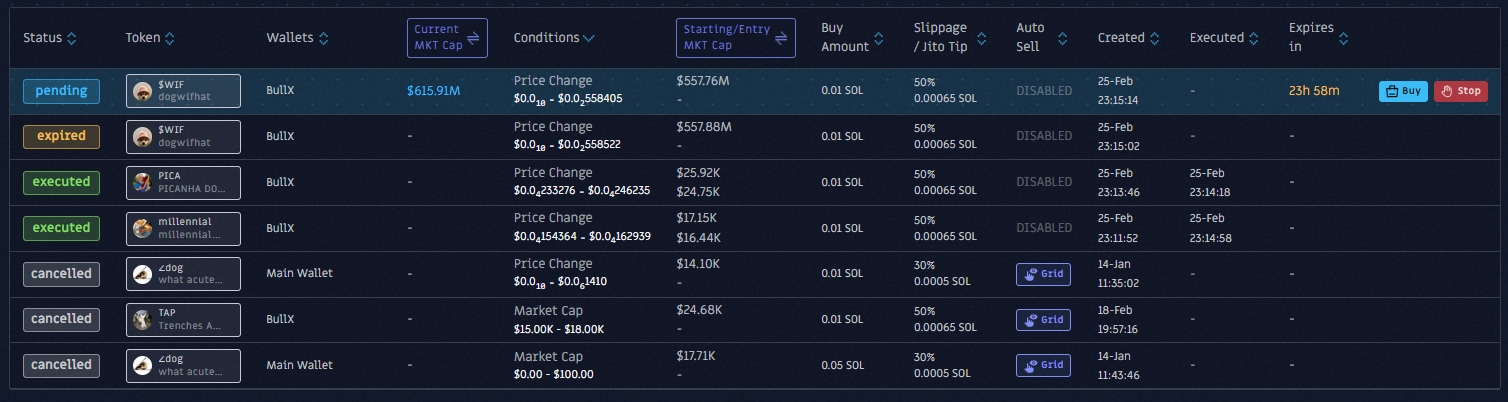Toggle Starting/Entry MKT Cap switch
Screen dimensions: 1508x402
pyautogui.click(x=783, y=38)
